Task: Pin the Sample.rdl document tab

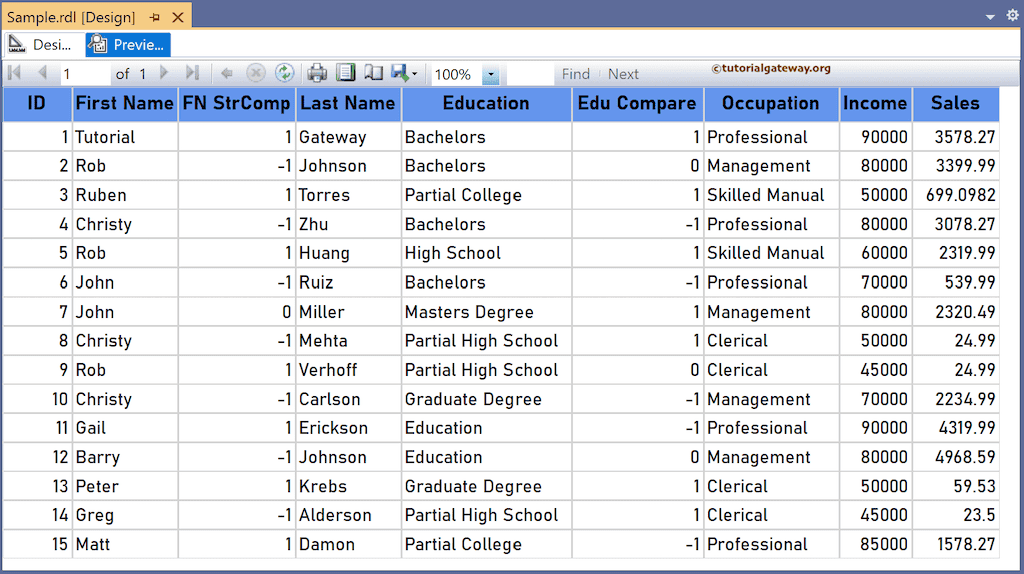Action: click(155, 18)
